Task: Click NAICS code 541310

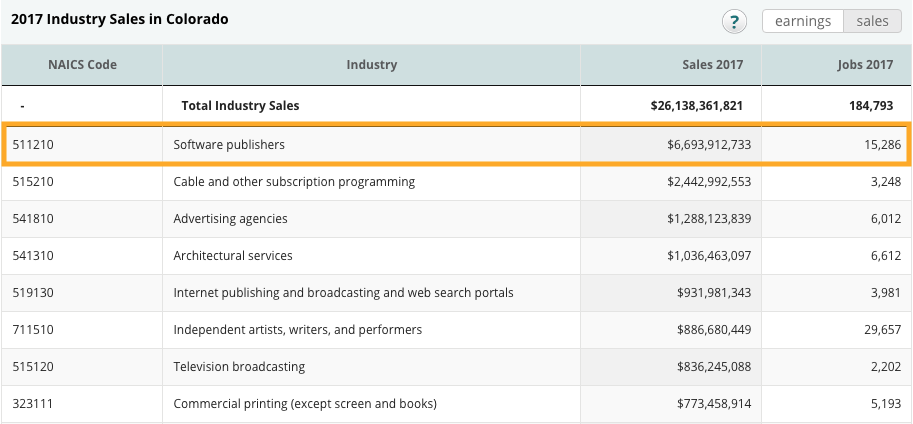Action: 33,256
